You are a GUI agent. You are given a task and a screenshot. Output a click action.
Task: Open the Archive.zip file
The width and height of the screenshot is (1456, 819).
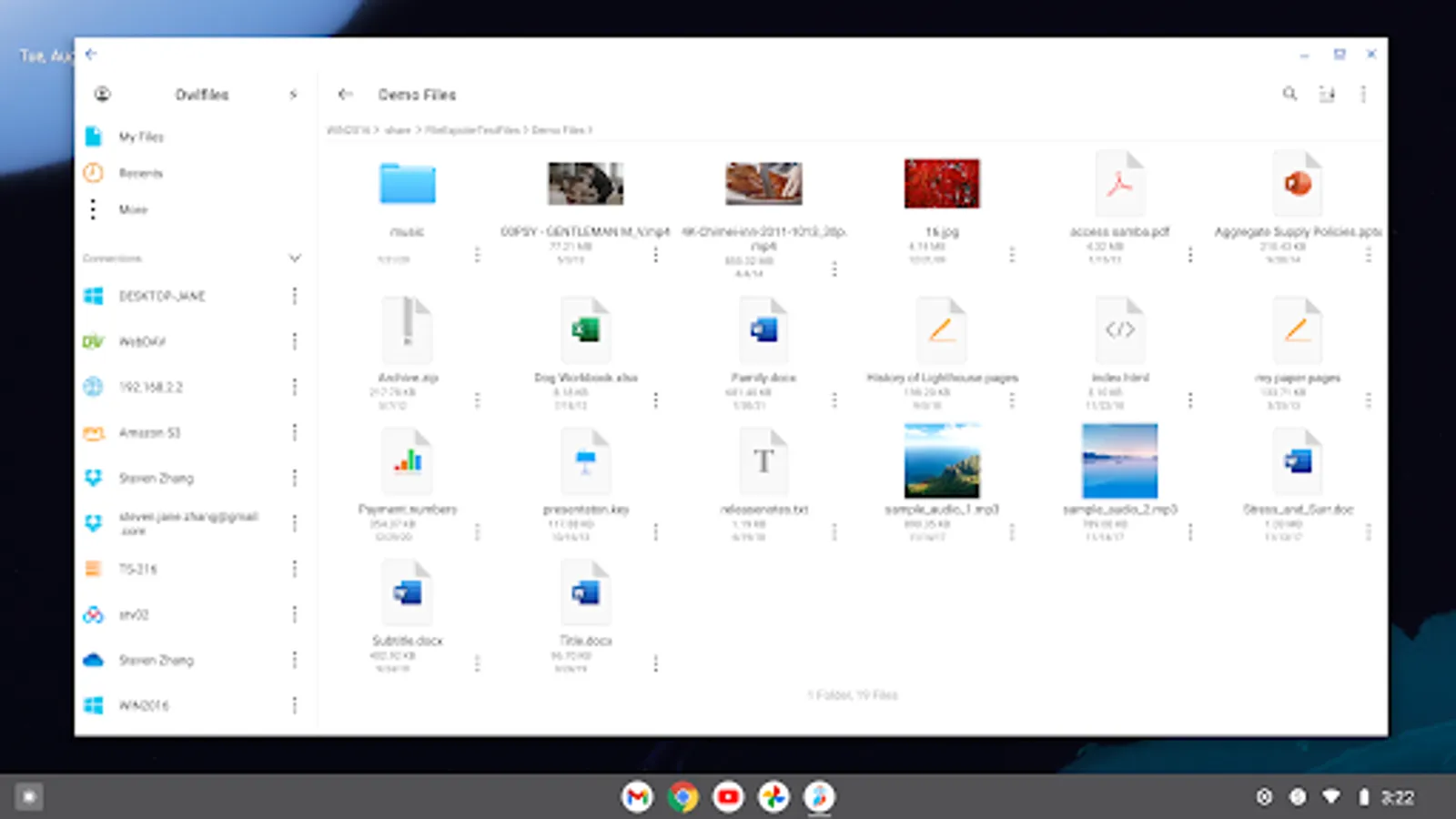pos(407,329)
